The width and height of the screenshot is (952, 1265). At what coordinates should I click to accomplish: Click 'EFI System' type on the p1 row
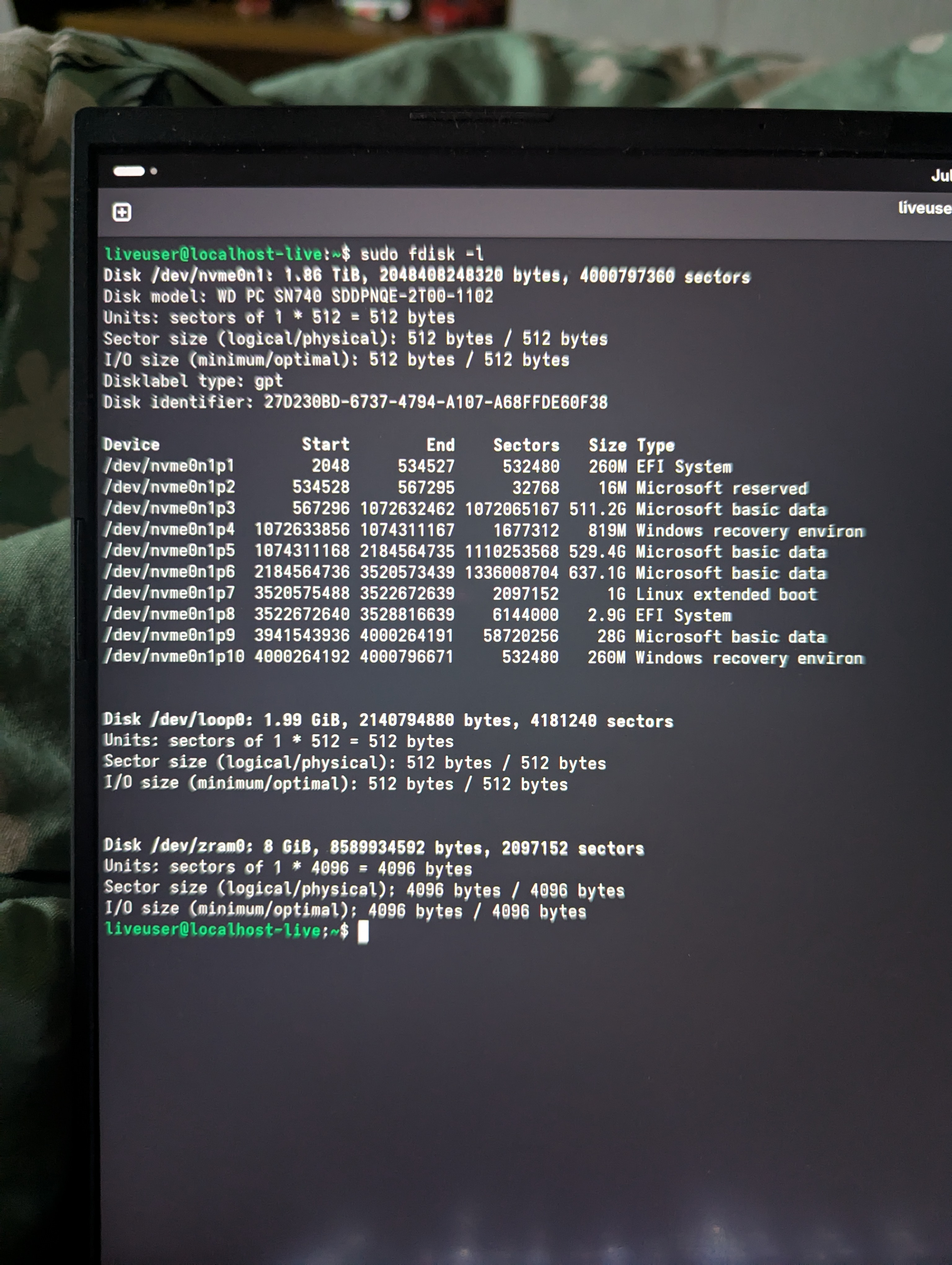684,467
